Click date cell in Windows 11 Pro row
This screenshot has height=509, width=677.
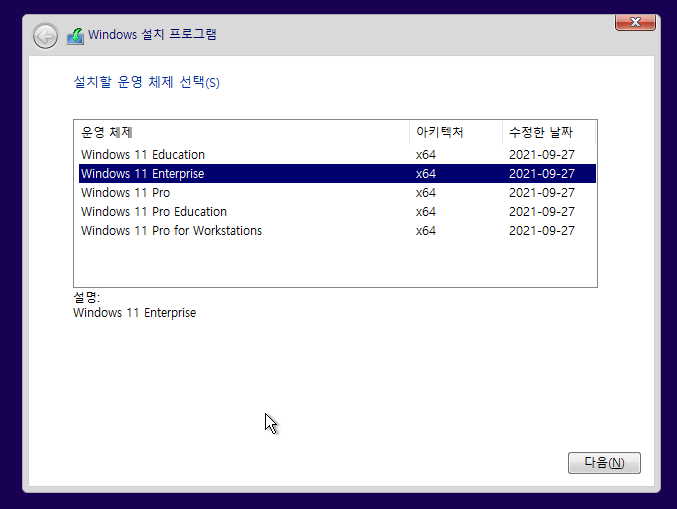(542, 193)
